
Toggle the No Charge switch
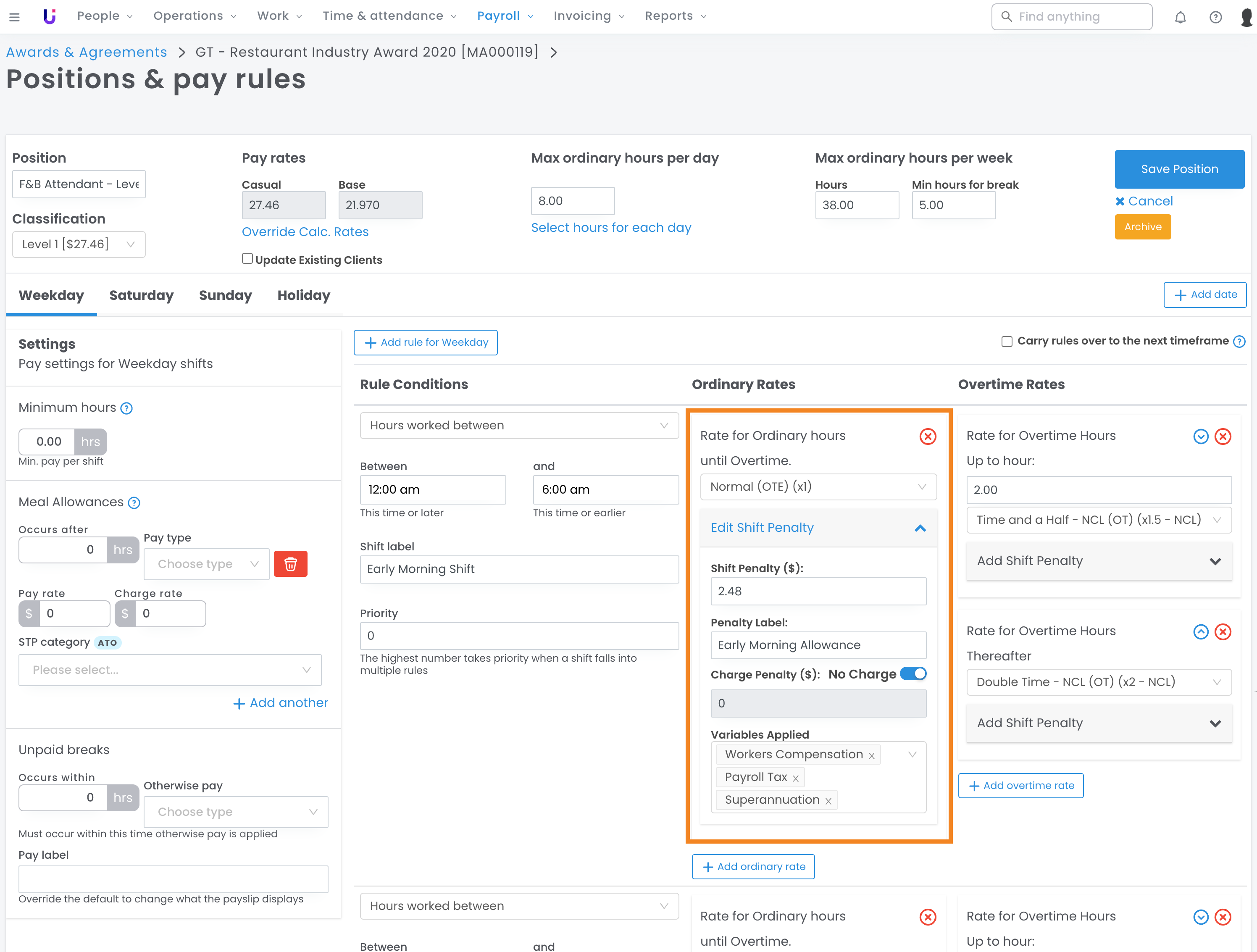(x=913, y=674)
